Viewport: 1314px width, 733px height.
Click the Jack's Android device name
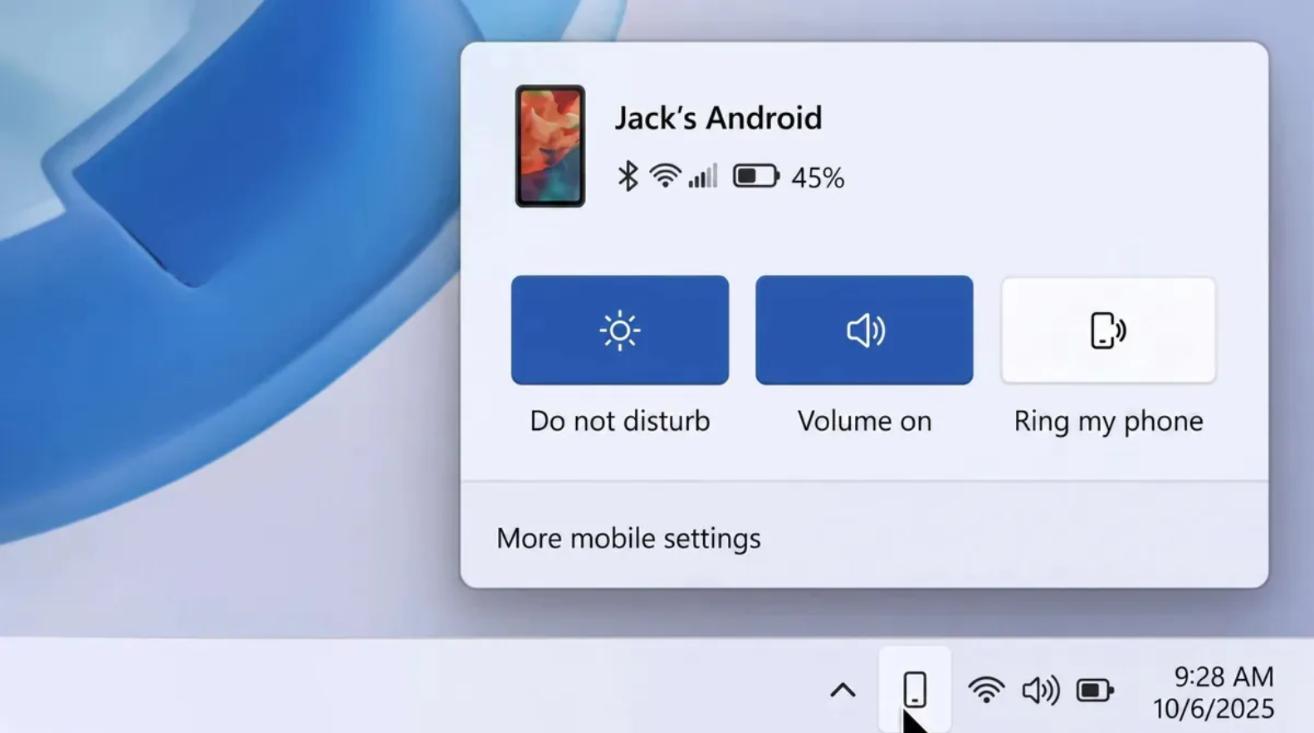pyautogui.click(x=718, y=118)
